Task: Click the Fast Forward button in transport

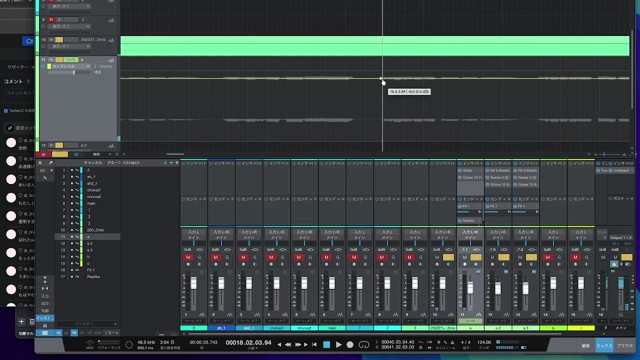Action: click(298, 345)
